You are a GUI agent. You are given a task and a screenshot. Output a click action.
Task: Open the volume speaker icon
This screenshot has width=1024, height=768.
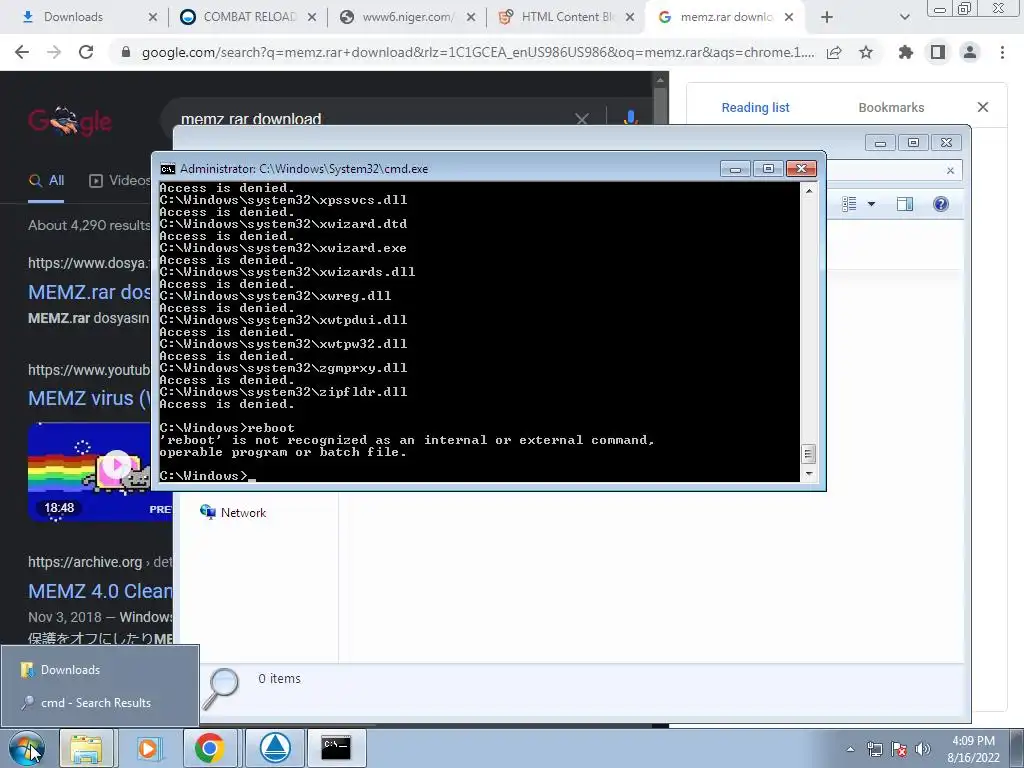click(x=923, y=749)
